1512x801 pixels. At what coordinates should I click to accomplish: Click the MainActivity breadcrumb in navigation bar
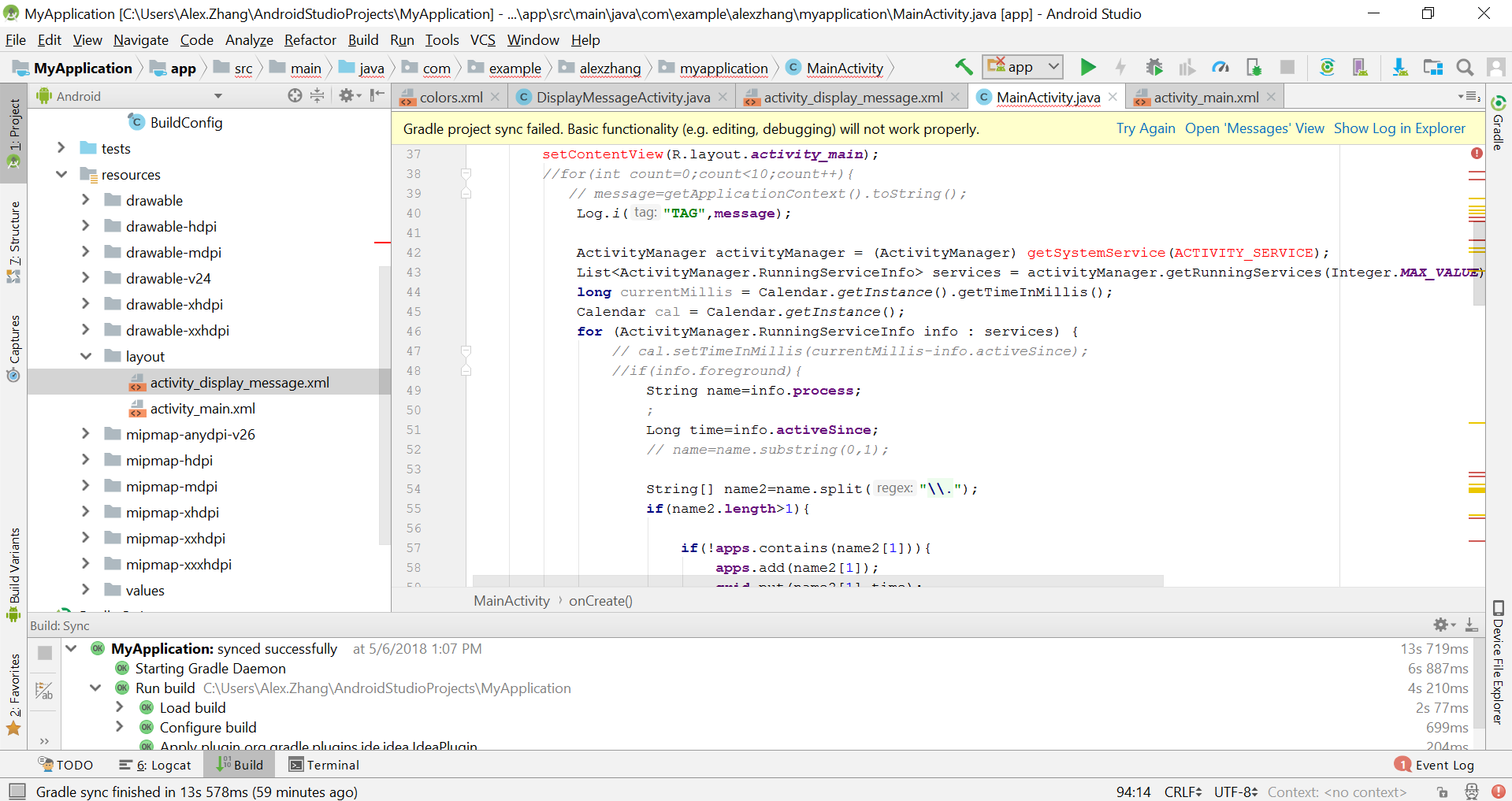[835, 69]
